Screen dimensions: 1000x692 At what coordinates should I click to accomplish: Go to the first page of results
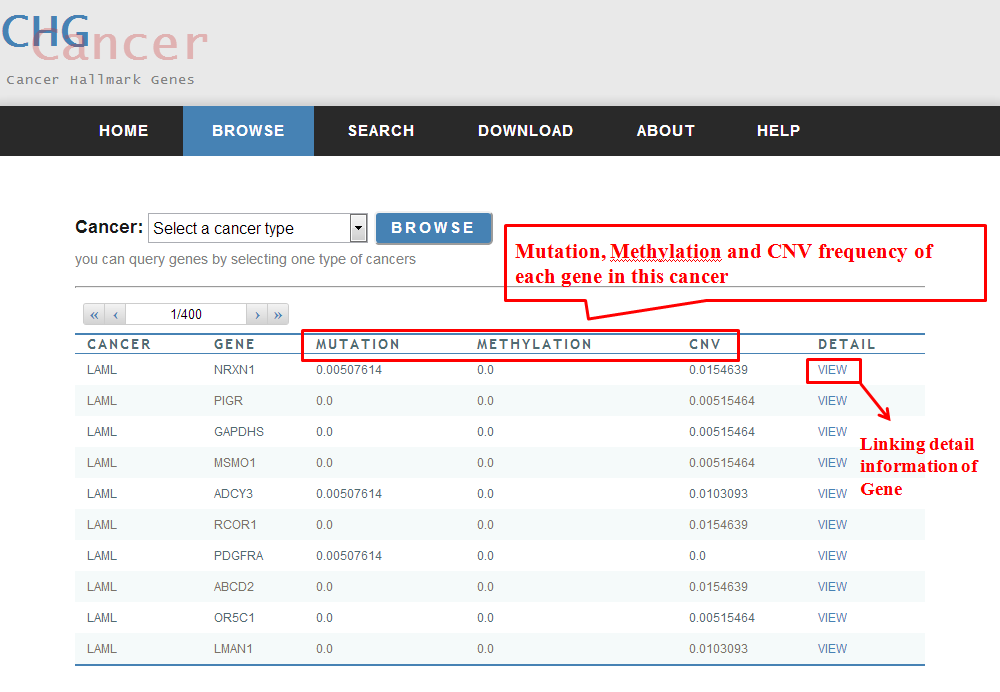point(95,314)
